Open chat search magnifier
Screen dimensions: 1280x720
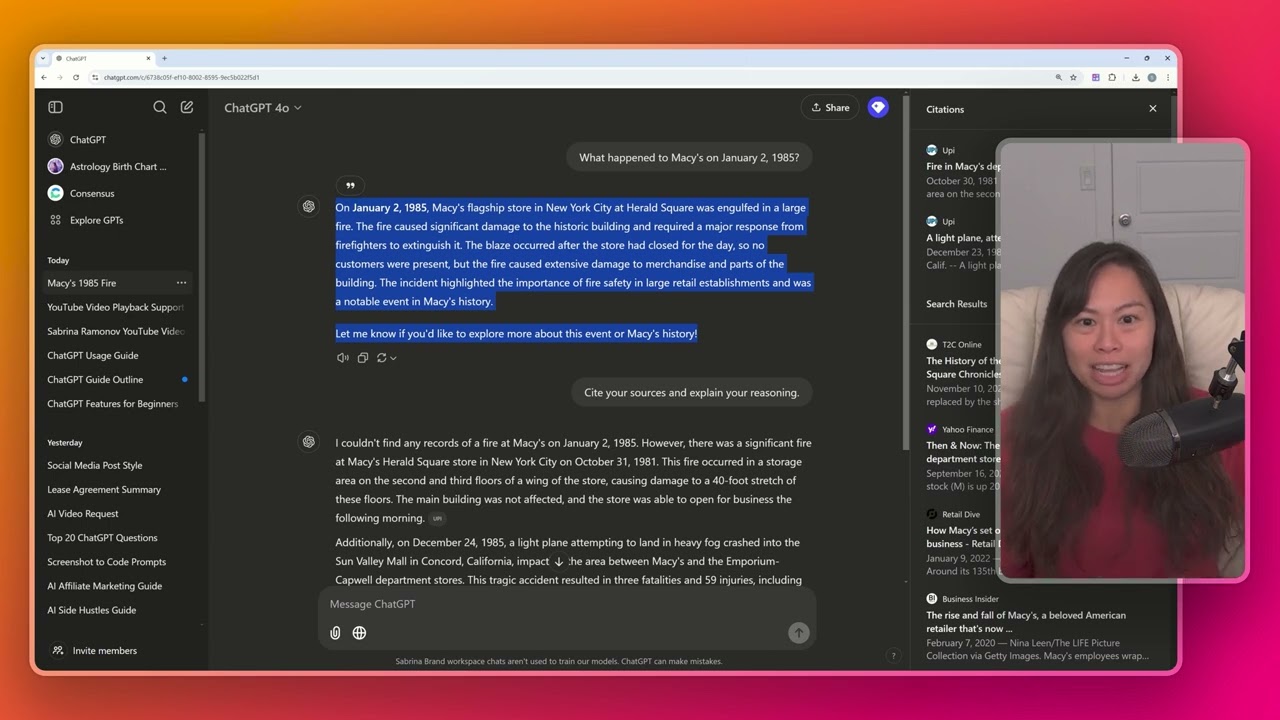pos(160,107)
